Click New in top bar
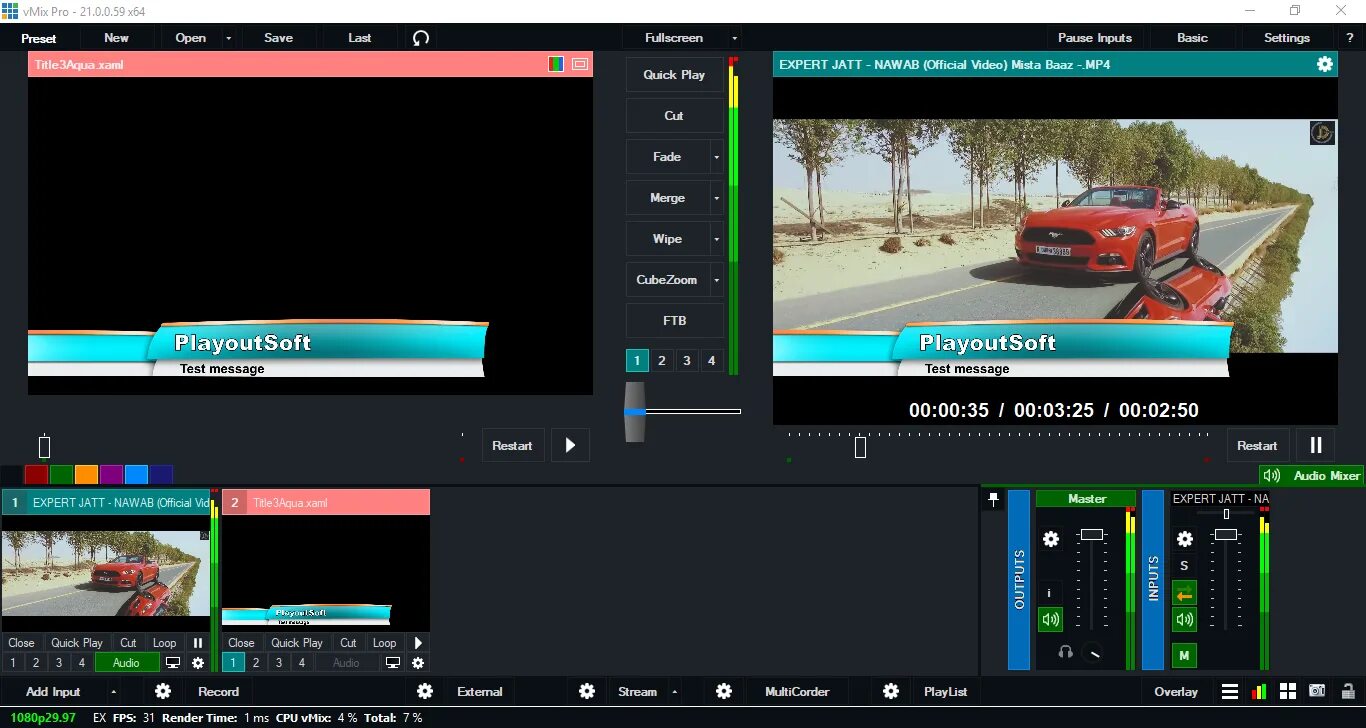This screenshot has height=728, width=1366. (116, 38)
